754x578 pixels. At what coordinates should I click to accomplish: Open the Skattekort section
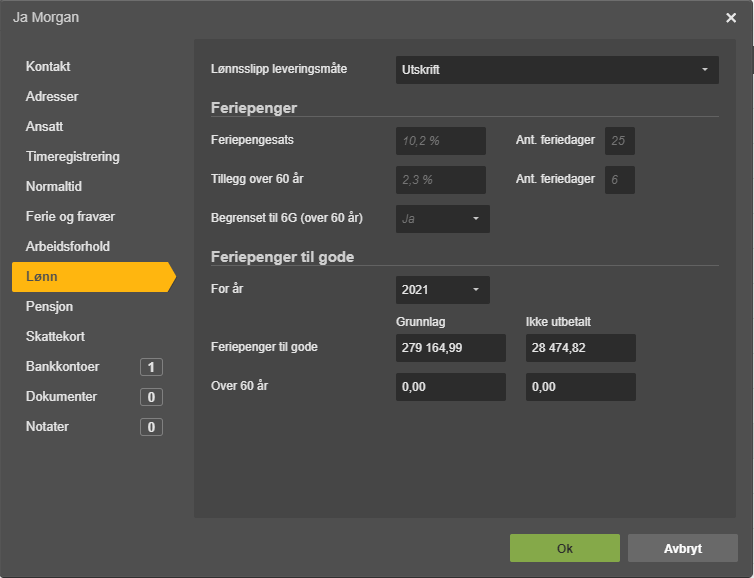point(55,336)
